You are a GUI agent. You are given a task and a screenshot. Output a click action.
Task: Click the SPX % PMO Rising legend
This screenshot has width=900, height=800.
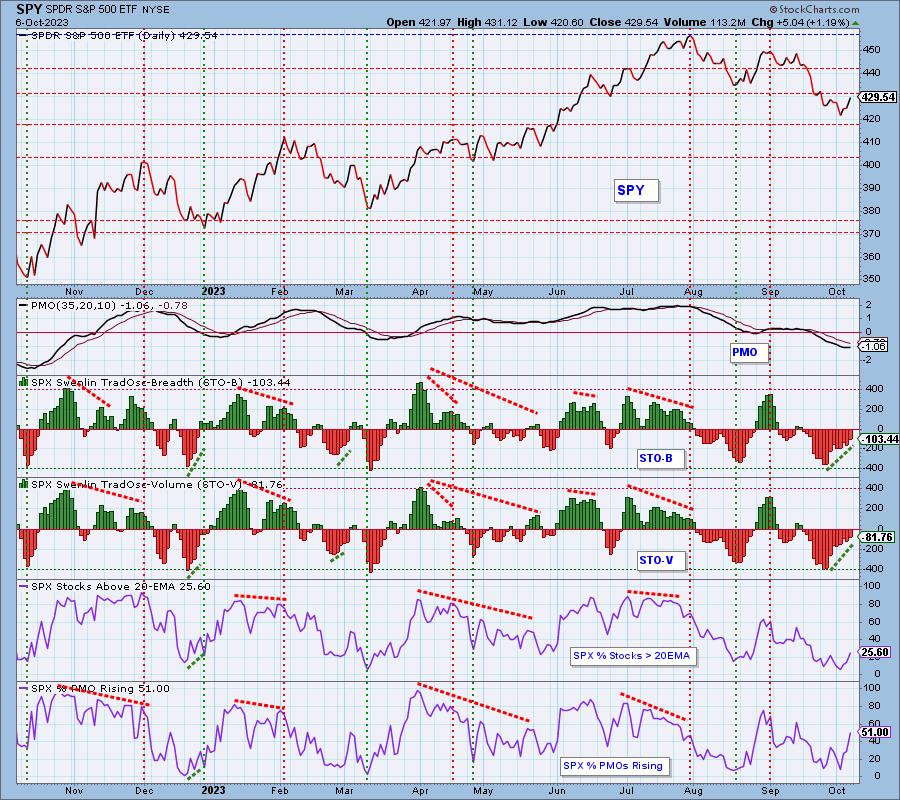coord(95,689)
